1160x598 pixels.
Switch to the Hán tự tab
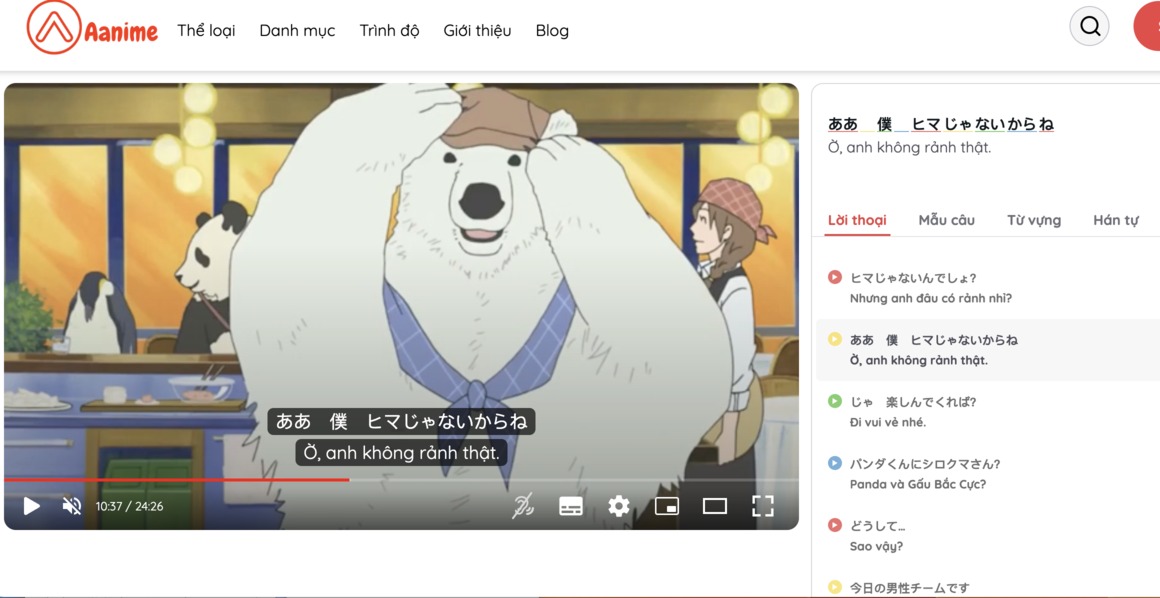(1115, 220)
